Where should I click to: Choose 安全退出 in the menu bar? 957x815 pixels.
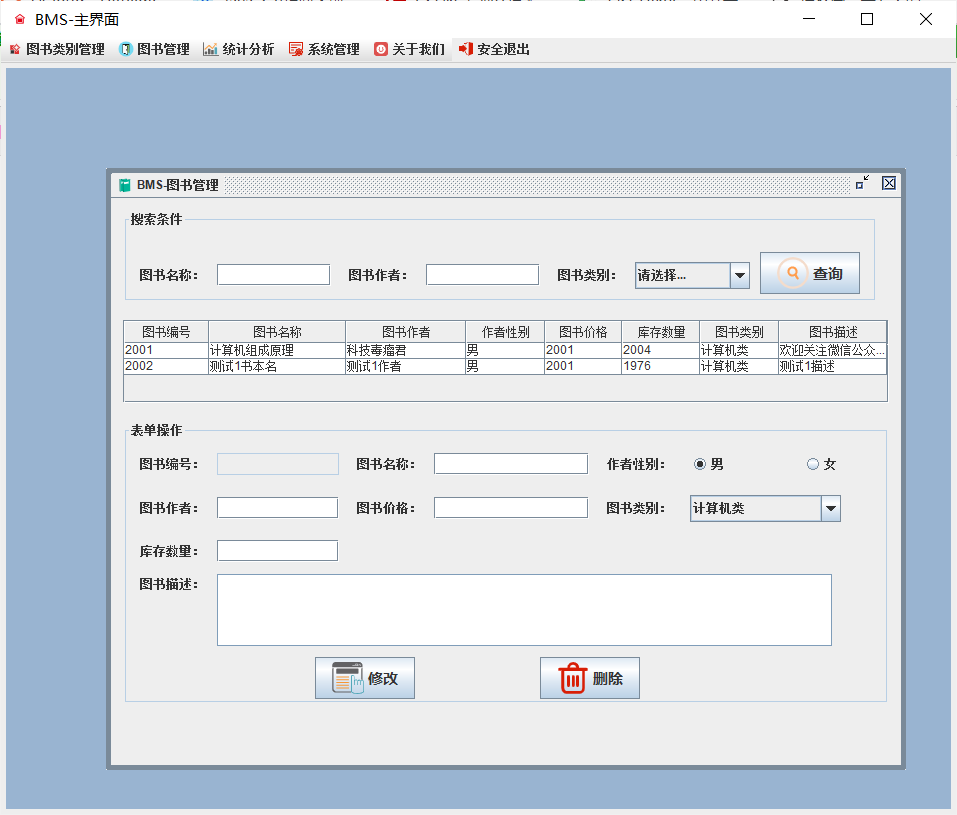(x=495, y=49)
